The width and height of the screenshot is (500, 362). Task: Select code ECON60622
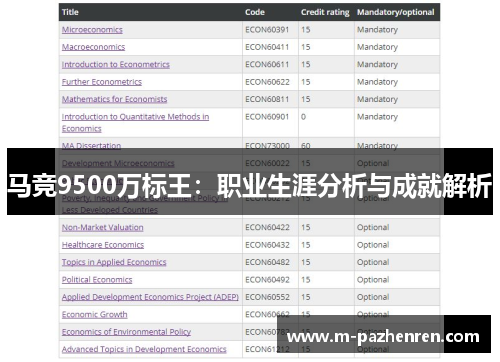267,82
